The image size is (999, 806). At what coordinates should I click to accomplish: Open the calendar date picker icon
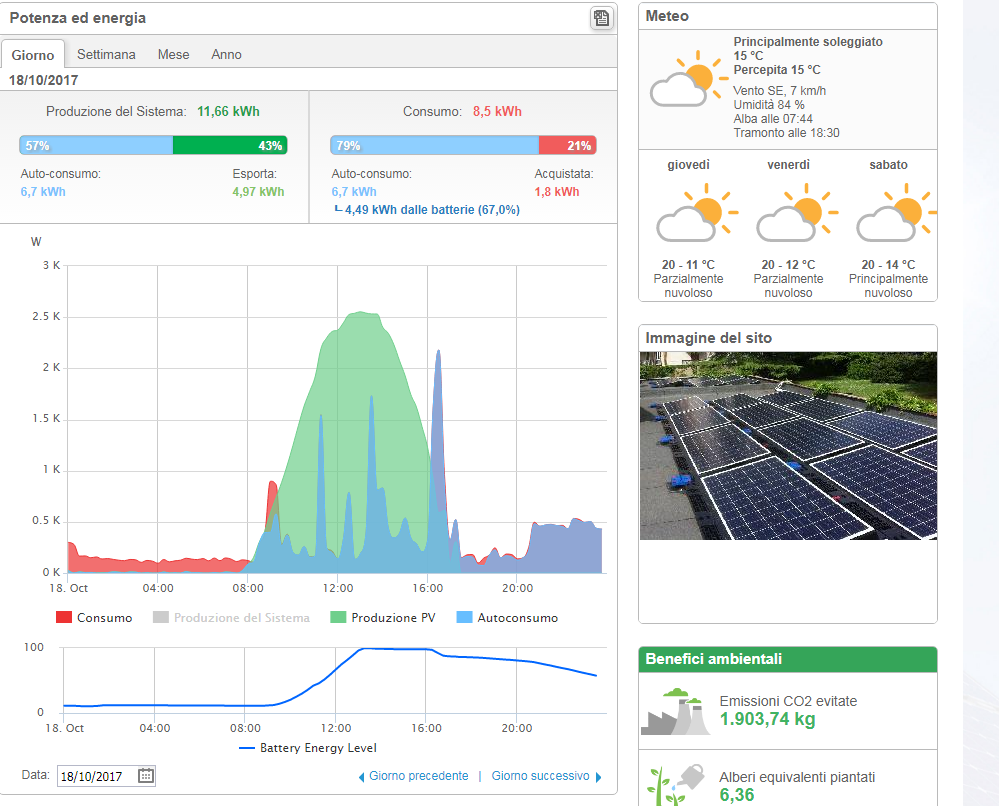coord(145,775)
